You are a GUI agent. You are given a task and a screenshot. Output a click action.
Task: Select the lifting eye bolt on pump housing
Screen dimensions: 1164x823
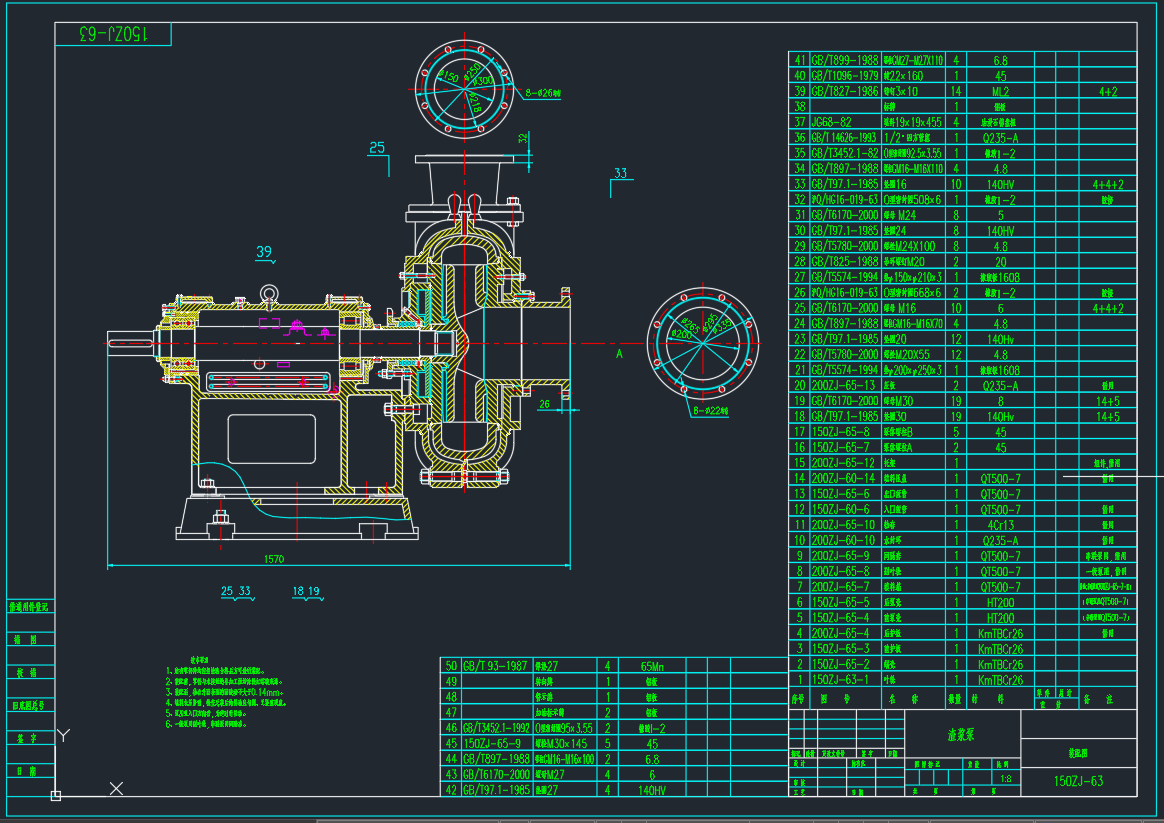[270, 293]
